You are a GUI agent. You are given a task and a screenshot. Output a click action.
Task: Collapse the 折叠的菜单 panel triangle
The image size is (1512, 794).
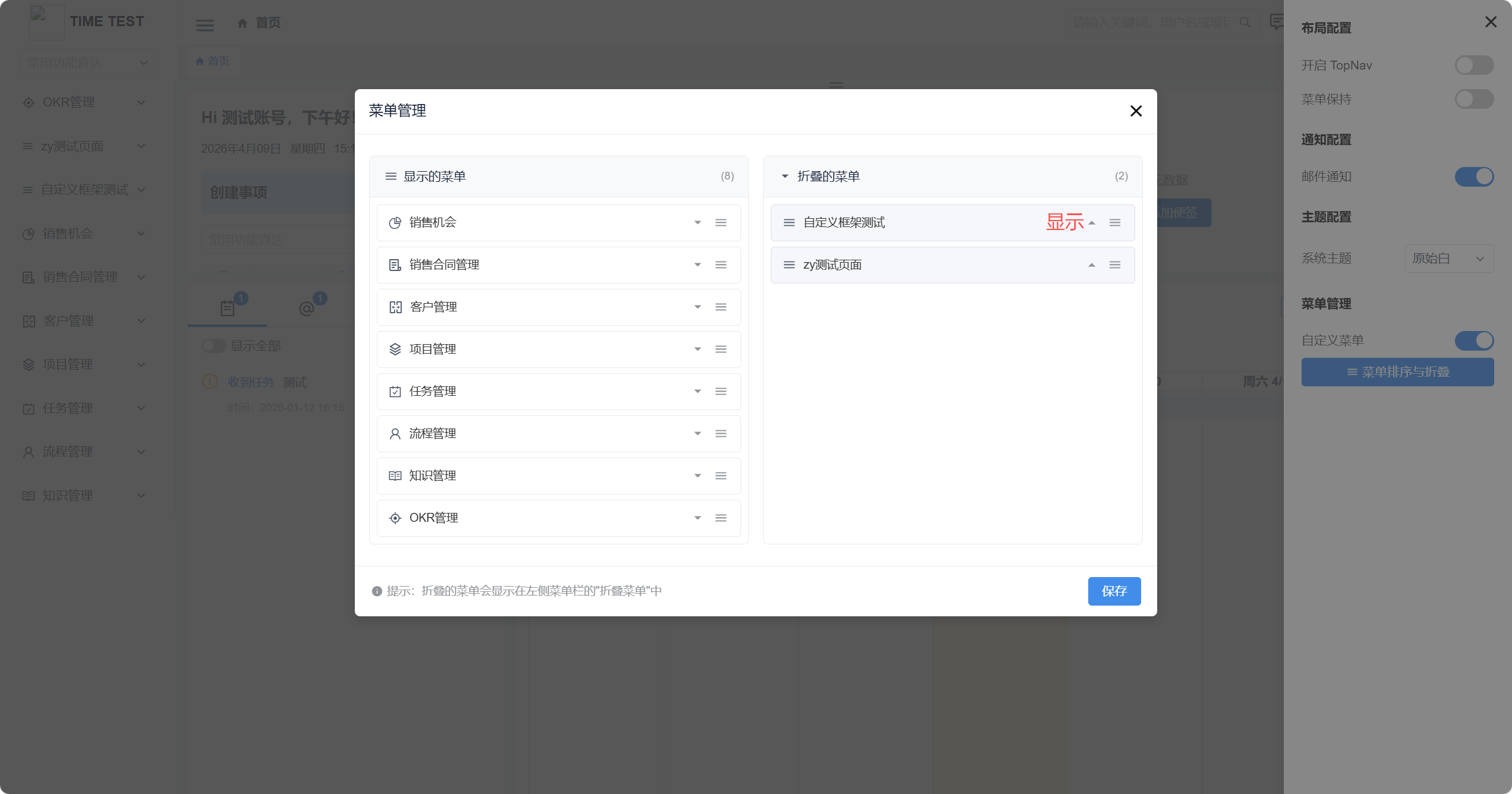pyautogui.click(x=785, y=177)
